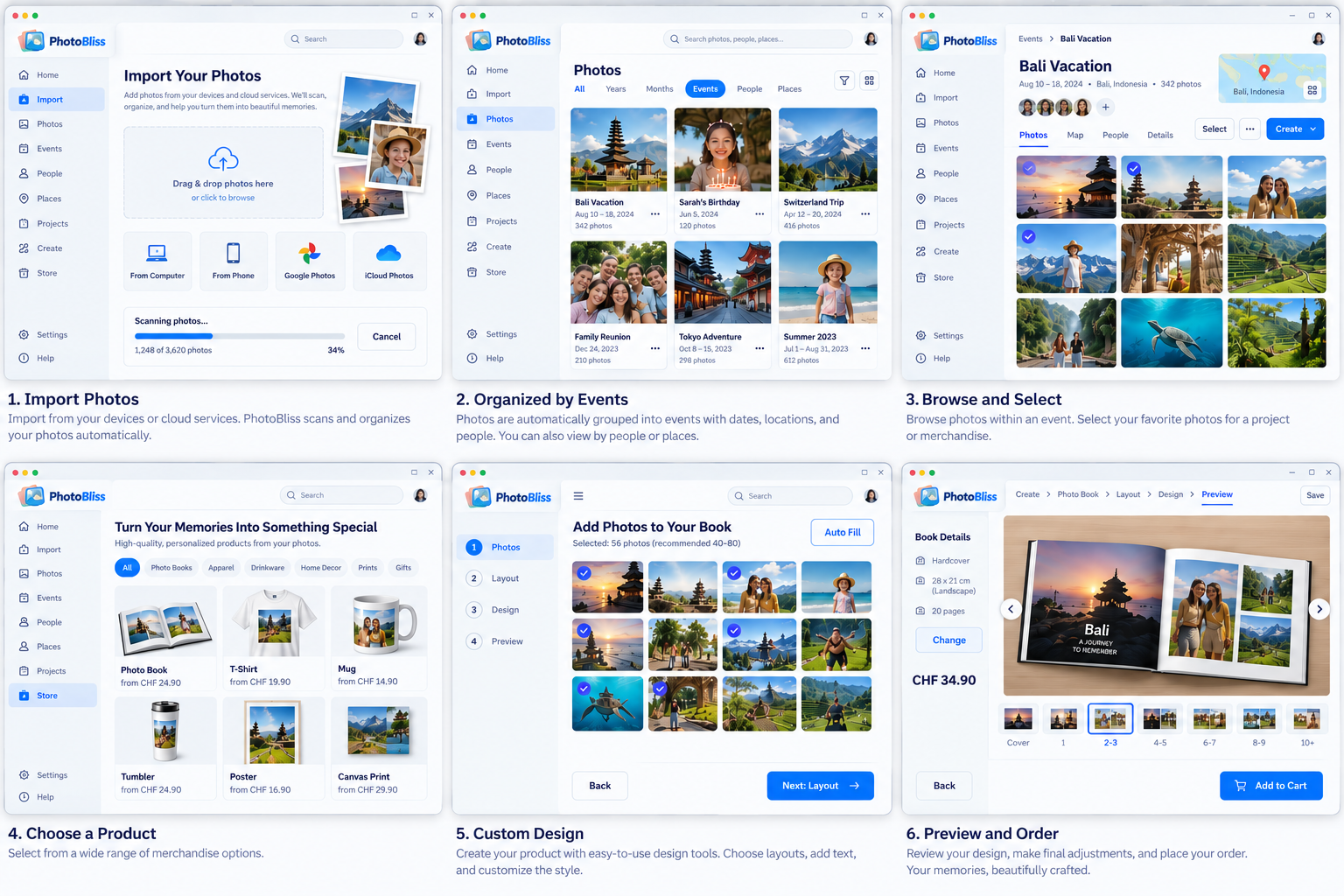The width and height of the screenshot is (1344, 896).
Task: Select the Cover page thumbnail
Action: point(1018,719)
